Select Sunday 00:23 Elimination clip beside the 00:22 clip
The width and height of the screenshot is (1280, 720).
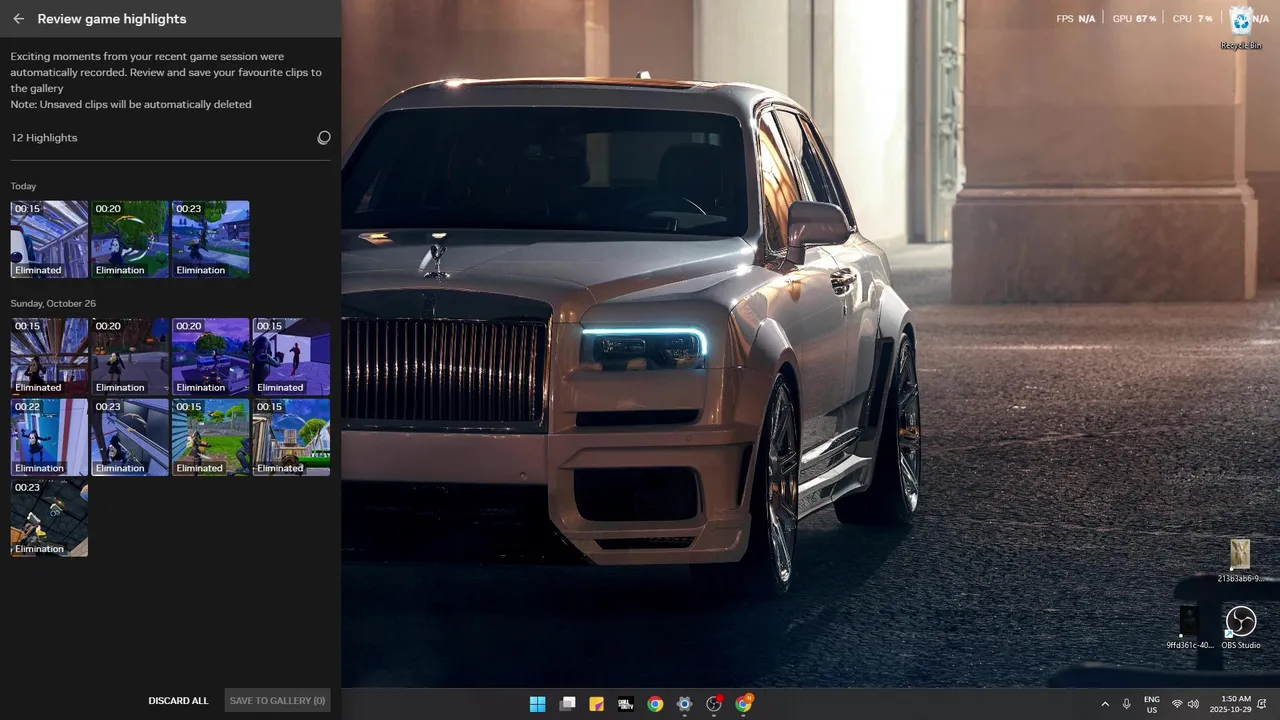(x=130, y=437)
